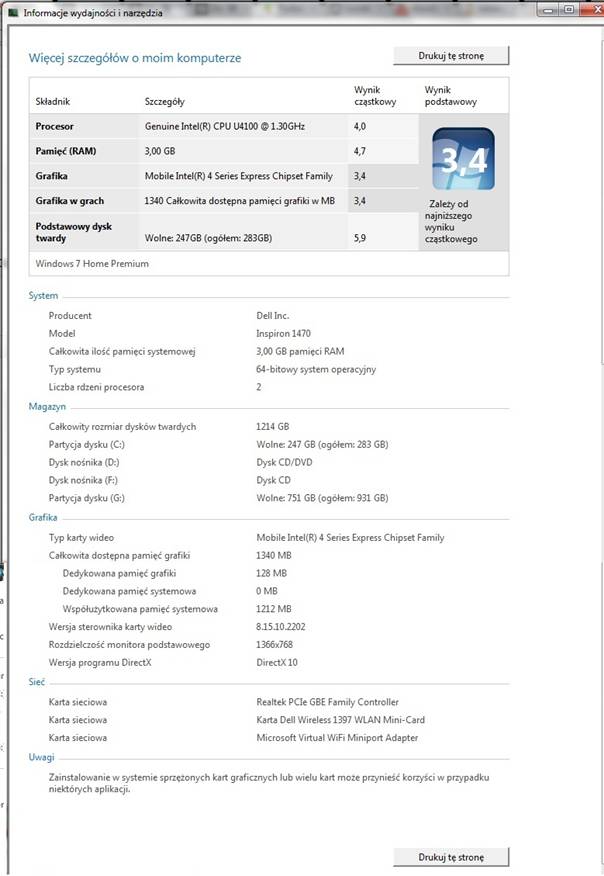The height and width of the screenshot is (876, 604).
Task: Click "Realtek PCIe GBE Family Controller" entry
Action: [x=327, y=702]
